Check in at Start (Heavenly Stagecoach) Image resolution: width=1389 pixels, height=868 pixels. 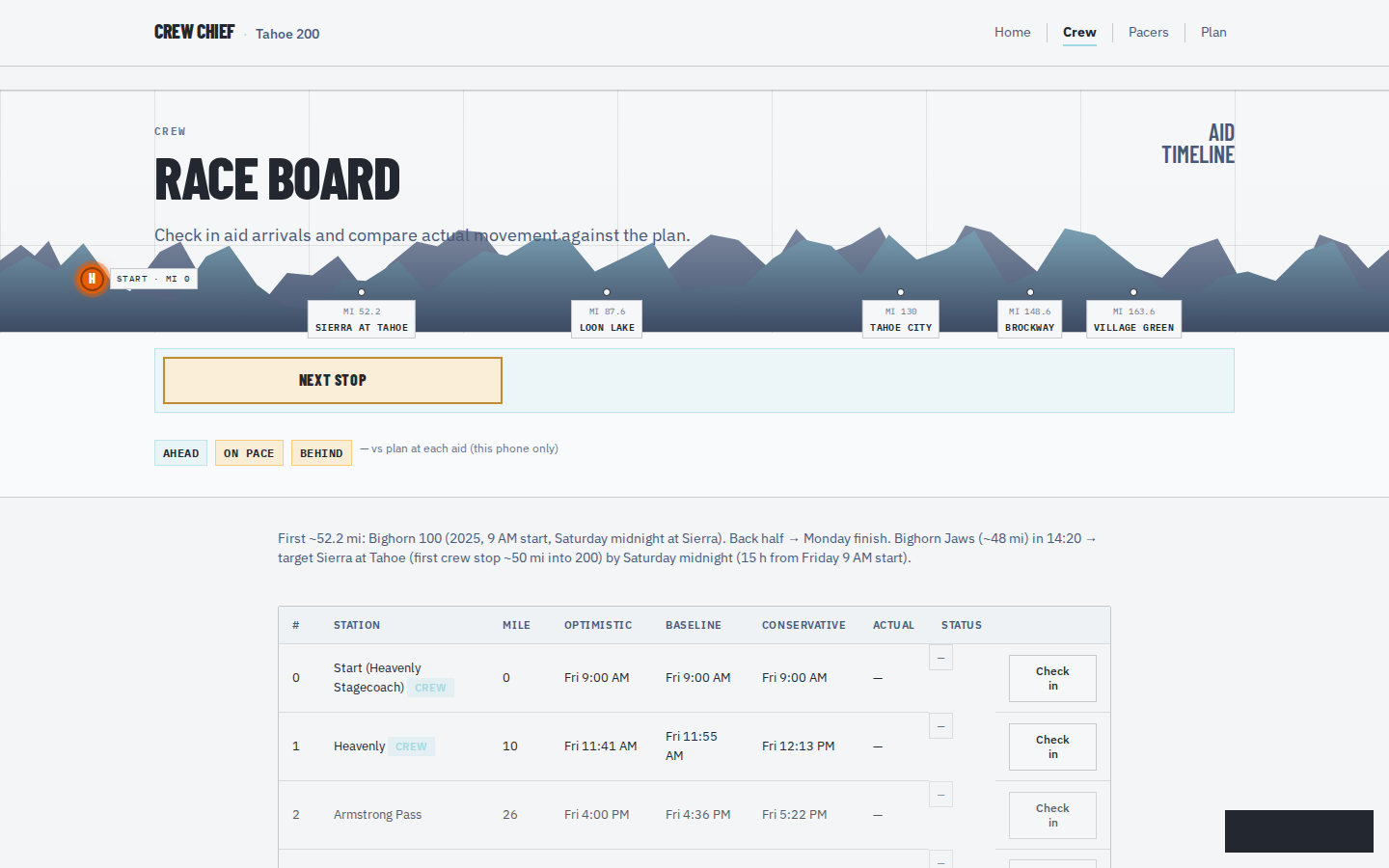1052,678
